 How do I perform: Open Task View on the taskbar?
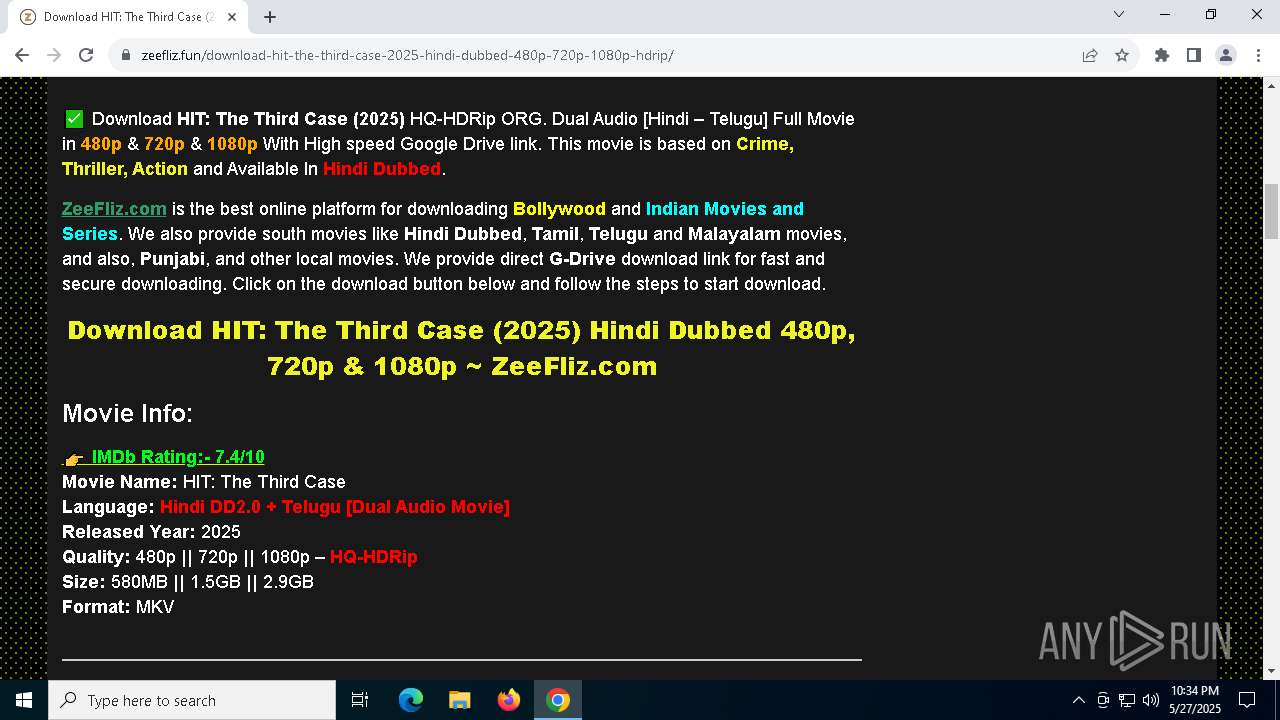360,700
